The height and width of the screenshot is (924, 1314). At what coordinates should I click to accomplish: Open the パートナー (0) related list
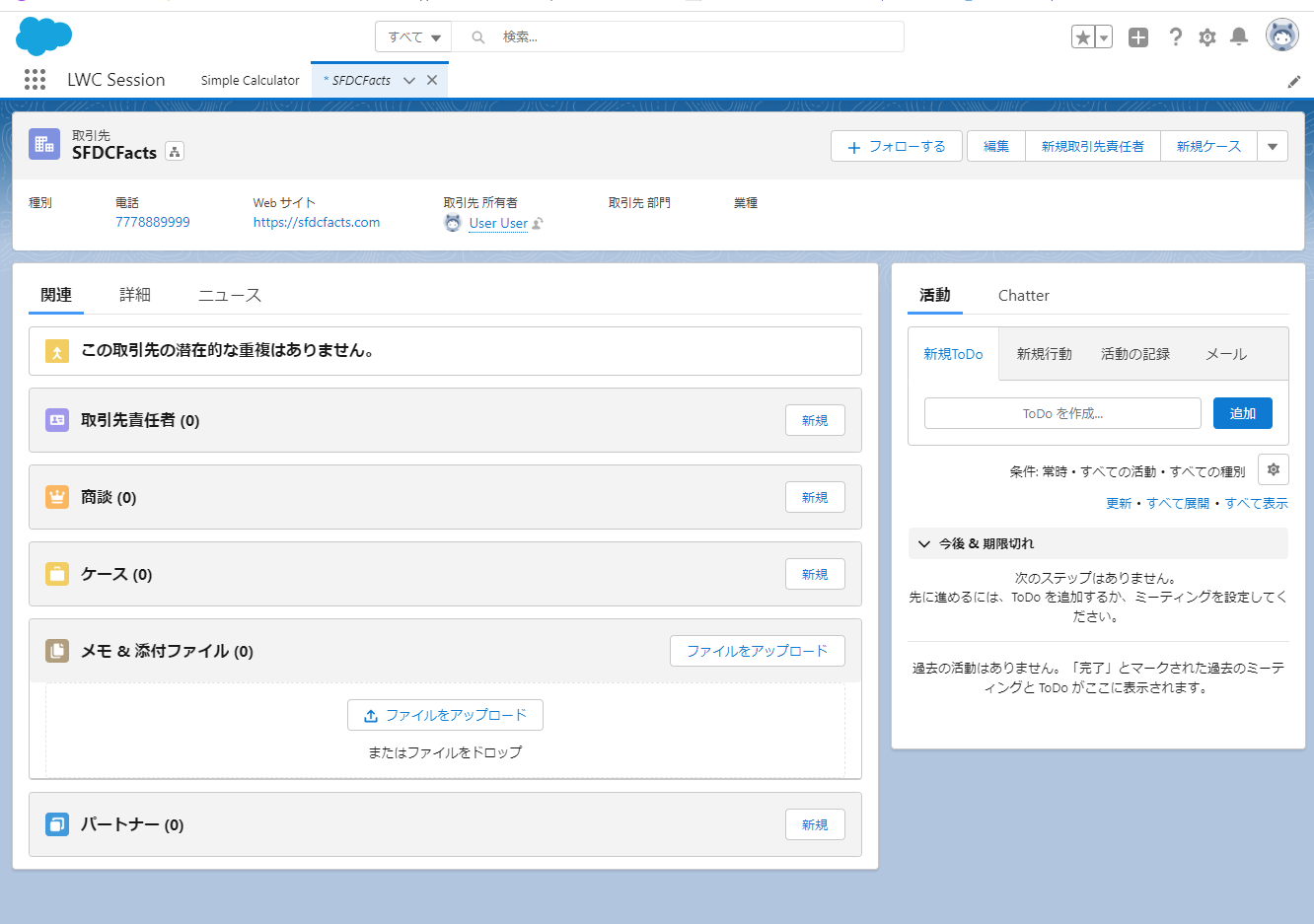[132, 824]
